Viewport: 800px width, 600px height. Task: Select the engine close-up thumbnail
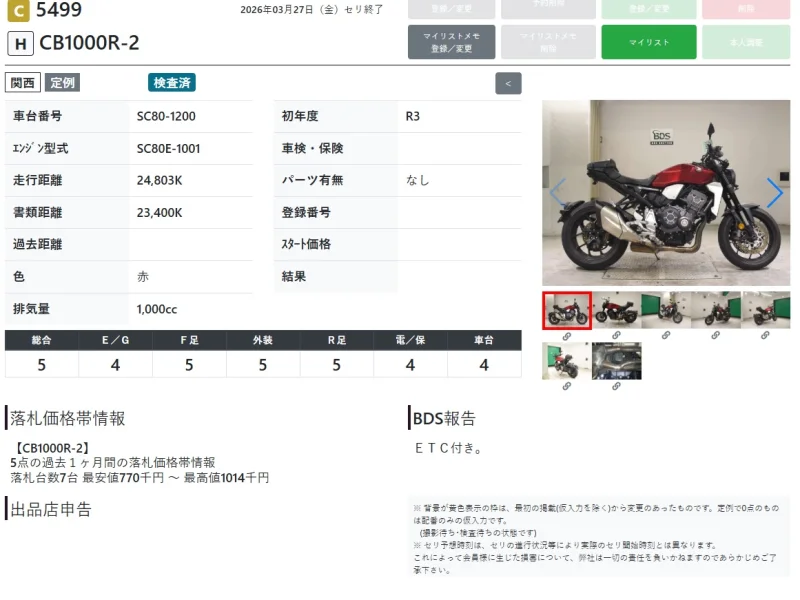pyautogui.click(x=616, y=361)
